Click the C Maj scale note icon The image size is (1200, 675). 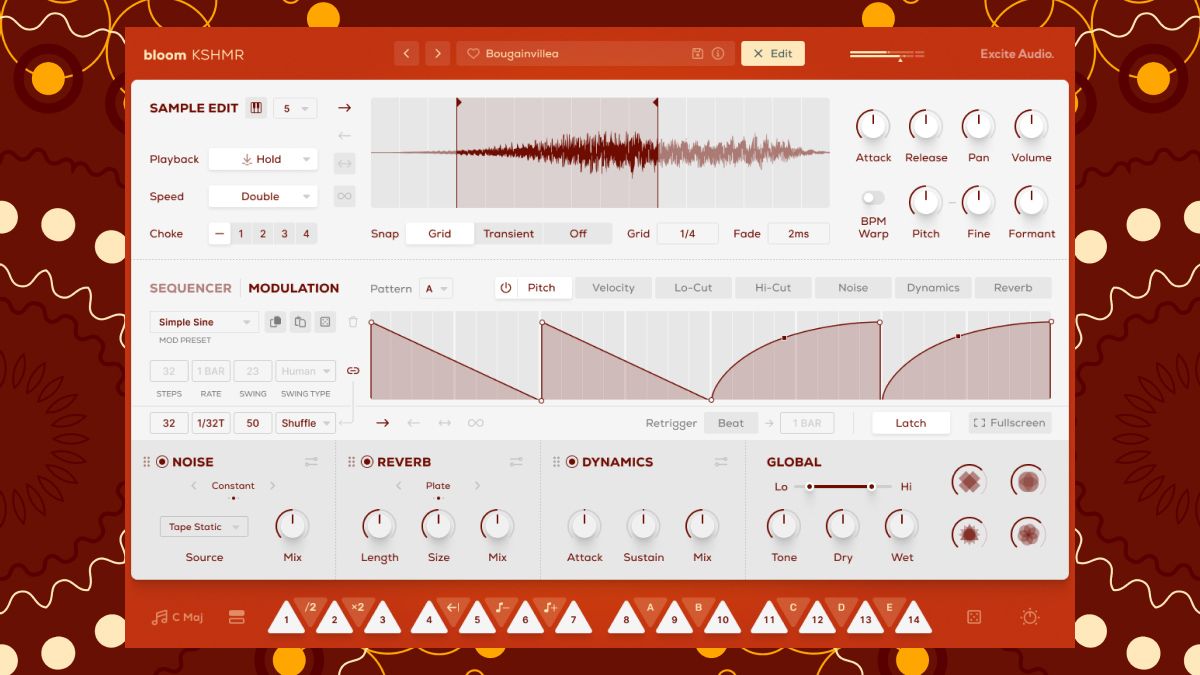[x=160, y=617]
